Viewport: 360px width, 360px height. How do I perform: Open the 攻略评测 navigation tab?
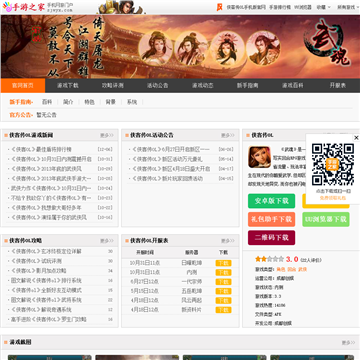point(113,85)
